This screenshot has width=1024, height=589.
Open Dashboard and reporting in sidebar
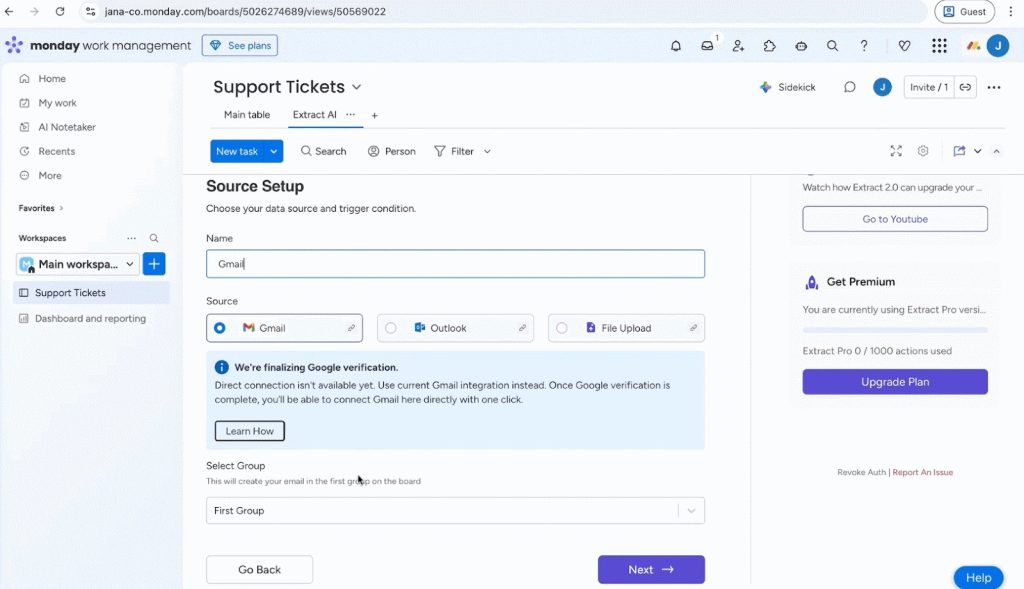tap(90, 319)
